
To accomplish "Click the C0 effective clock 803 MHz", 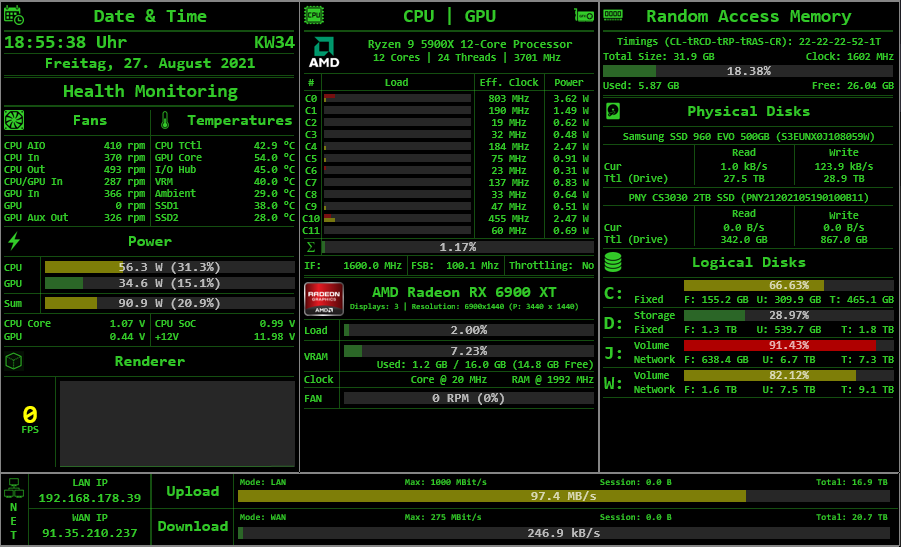I will click(x=509, y=98).
